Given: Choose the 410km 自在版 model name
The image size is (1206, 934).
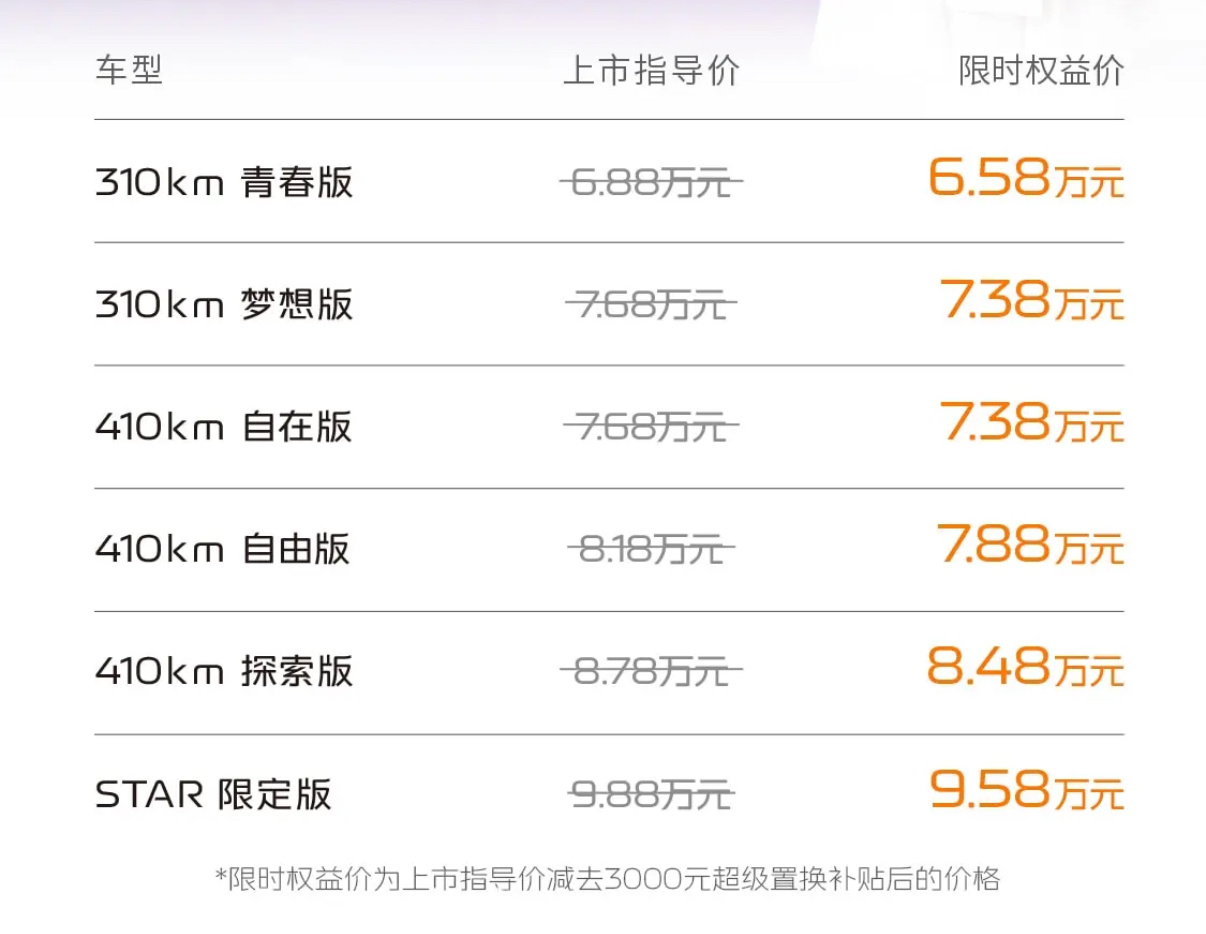Looking at the screenshot, I should coord(224,427).
